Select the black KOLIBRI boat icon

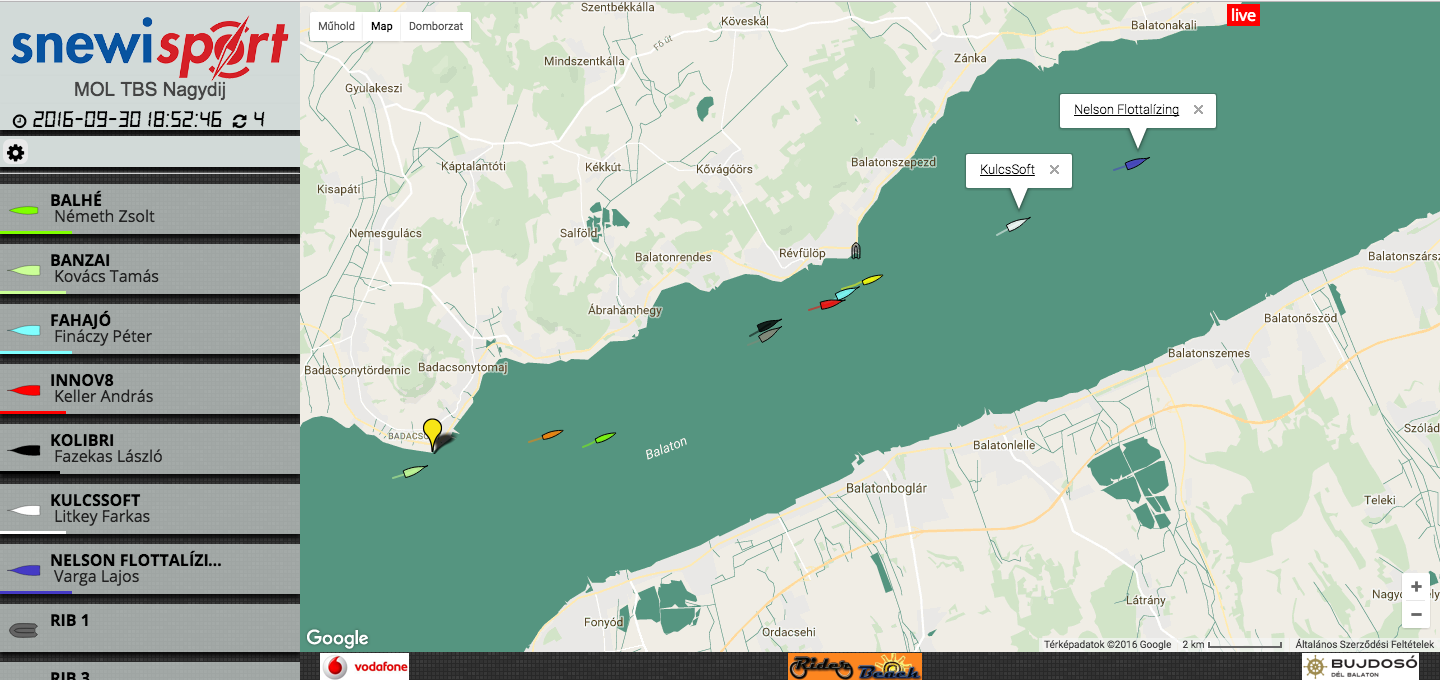[22, 451]
